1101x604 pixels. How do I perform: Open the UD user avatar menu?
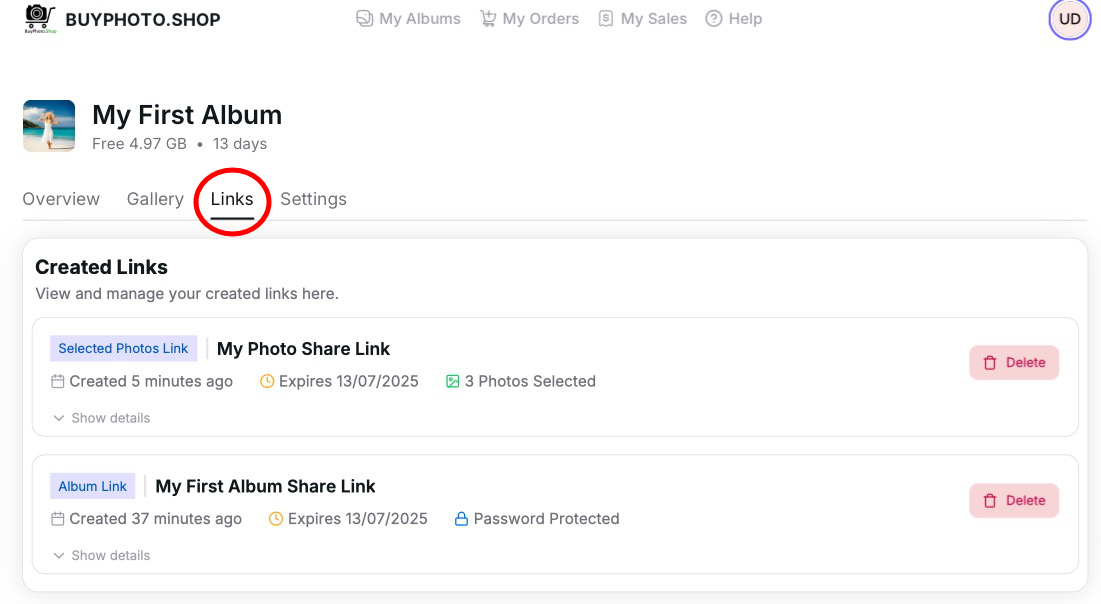pos(1069,19)
